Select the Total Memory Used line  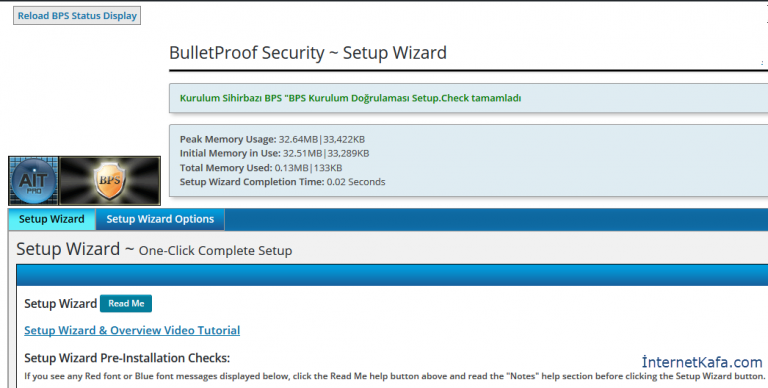tap(261, 168)
